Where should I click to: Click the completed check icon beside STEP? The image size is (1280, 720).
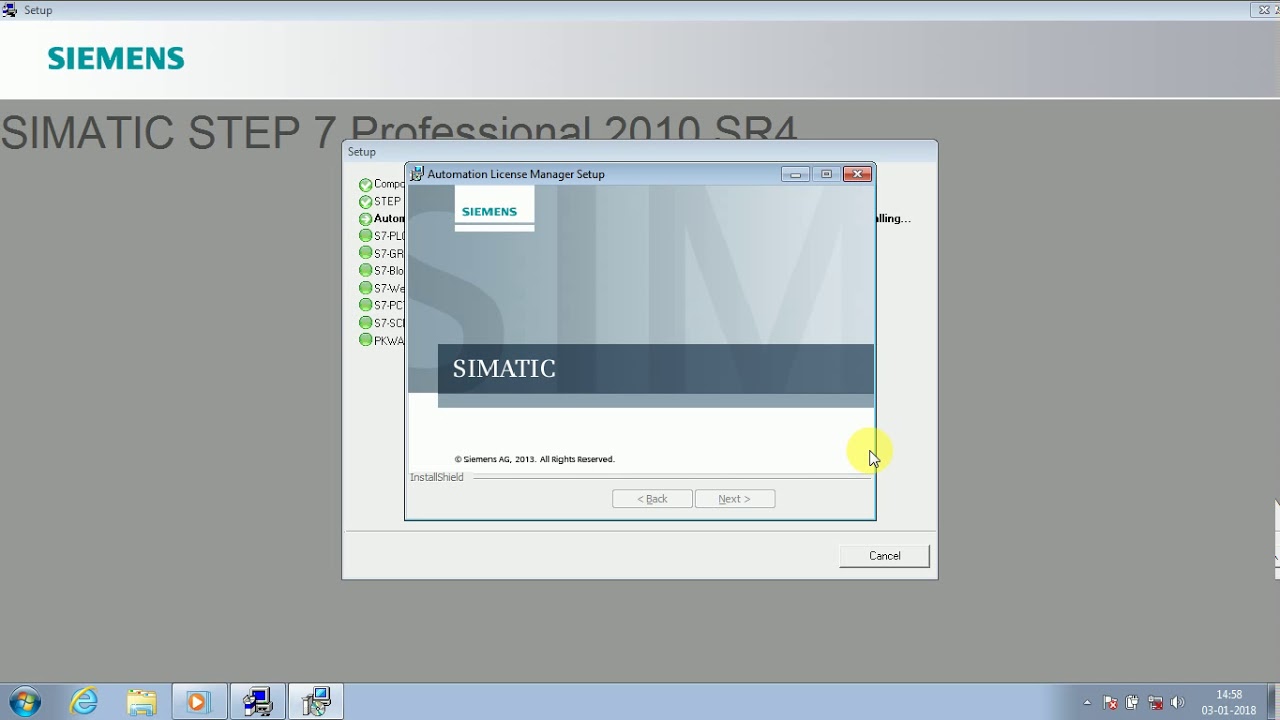366,202
